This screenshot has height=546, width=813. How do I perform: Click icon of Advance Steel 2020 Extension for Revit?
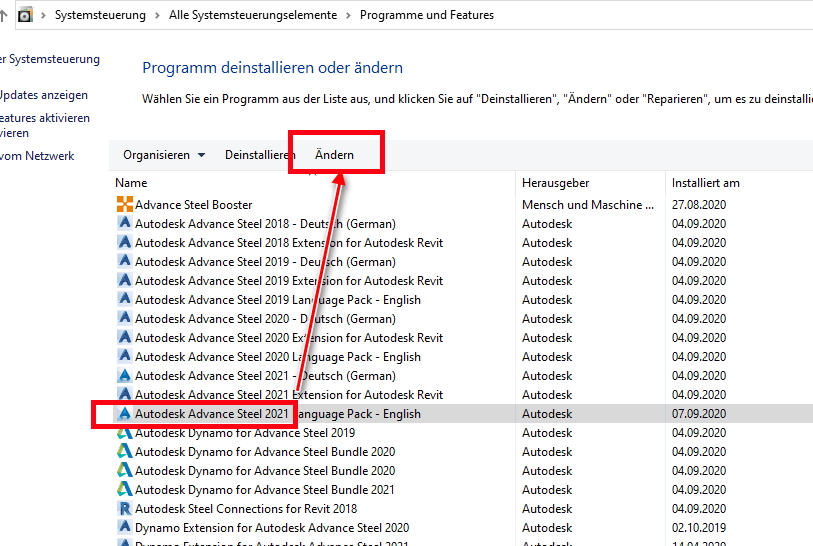coord(124,337)
